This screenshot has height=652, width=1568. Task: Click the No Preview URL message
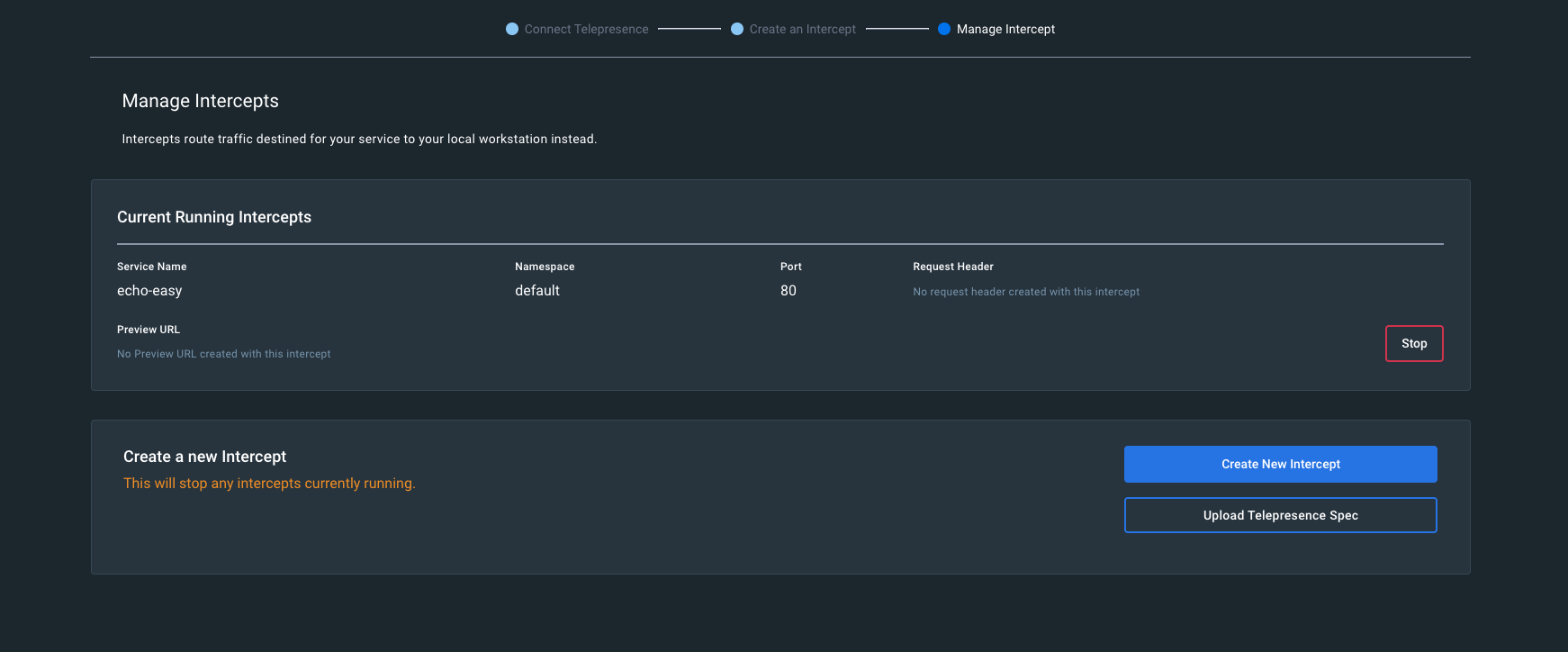[224, 354]
